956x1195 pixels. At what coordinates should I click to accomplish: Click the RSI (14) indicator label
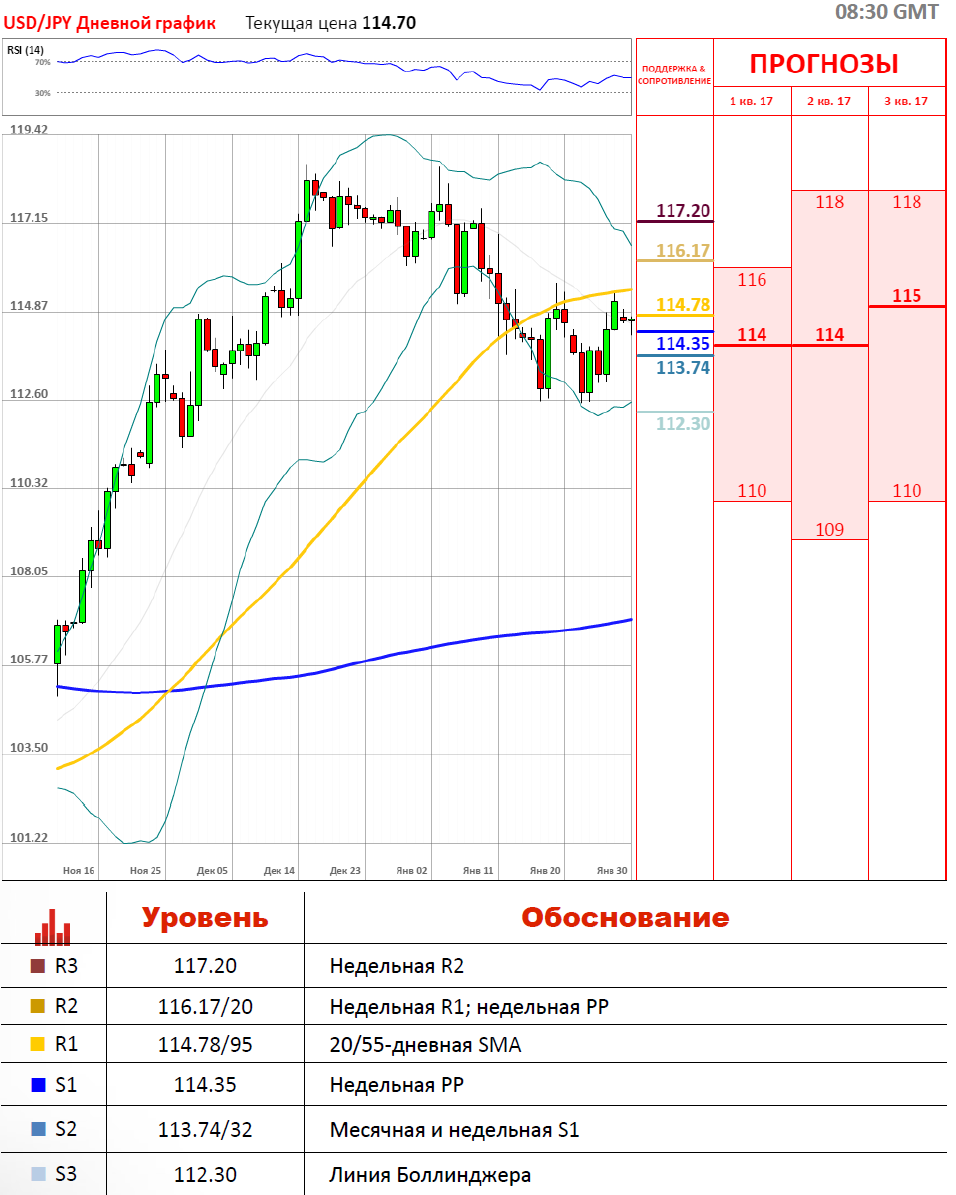pos(25,50)
